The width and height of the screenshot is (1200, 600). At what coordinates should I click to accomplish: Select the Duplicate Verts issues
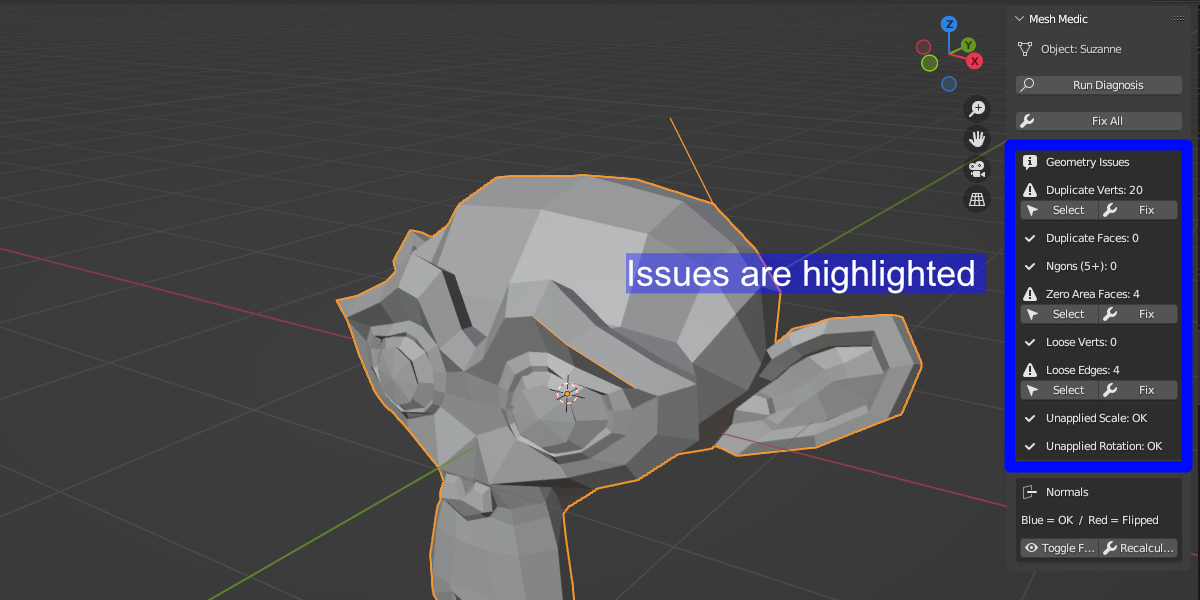[1059, 210]
